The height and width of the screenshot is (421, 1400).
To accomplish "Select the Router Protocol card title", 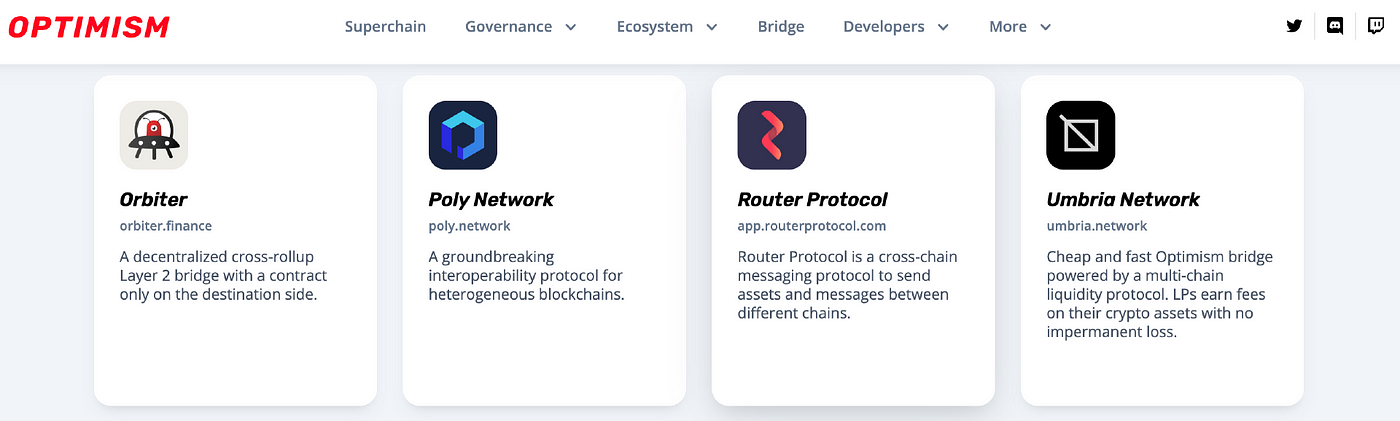I will (813, 200).
